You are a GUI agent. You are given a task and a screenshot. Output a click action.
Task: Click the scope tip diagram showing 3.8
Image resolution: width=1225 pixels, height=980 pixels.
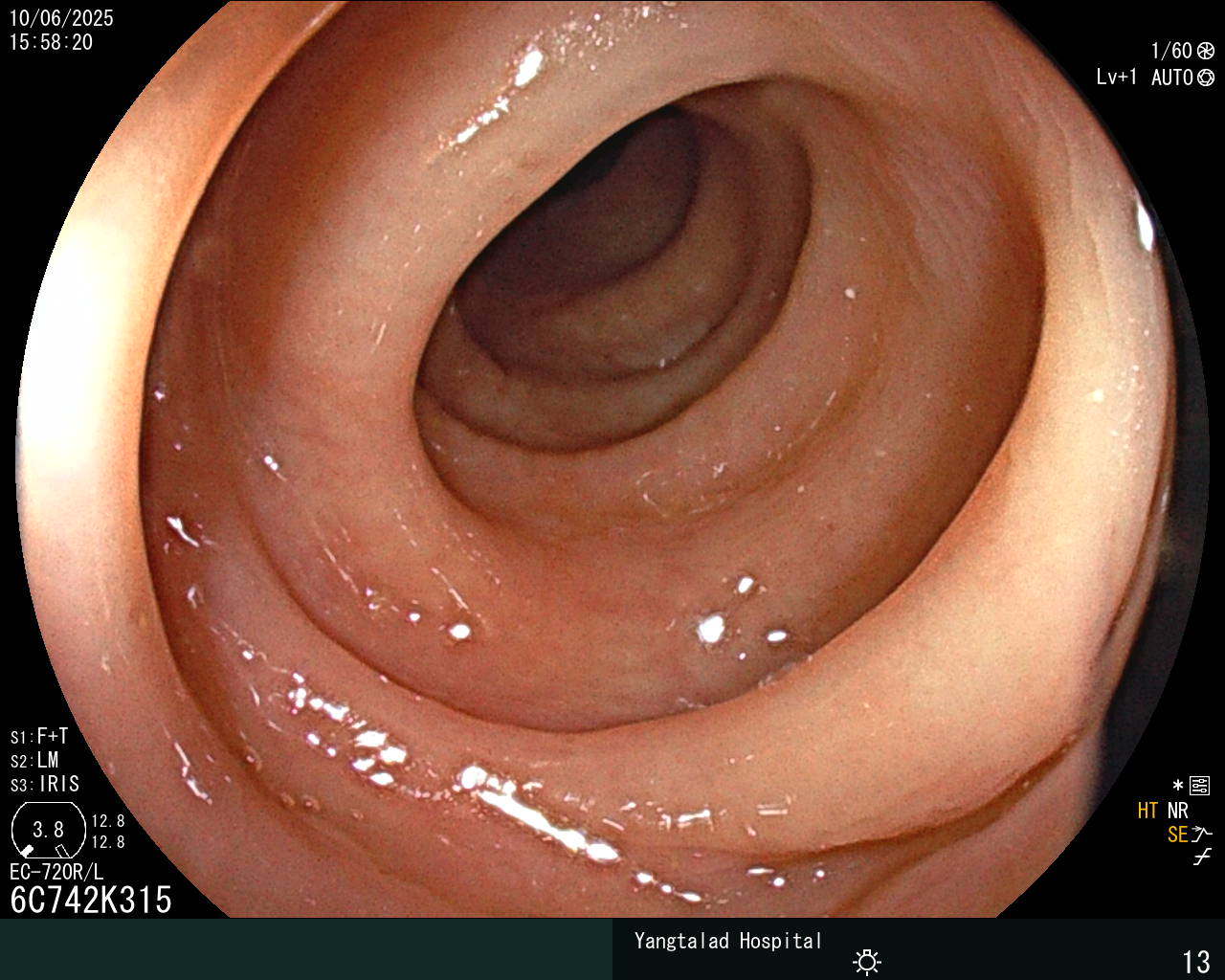[x=48, y=830]
